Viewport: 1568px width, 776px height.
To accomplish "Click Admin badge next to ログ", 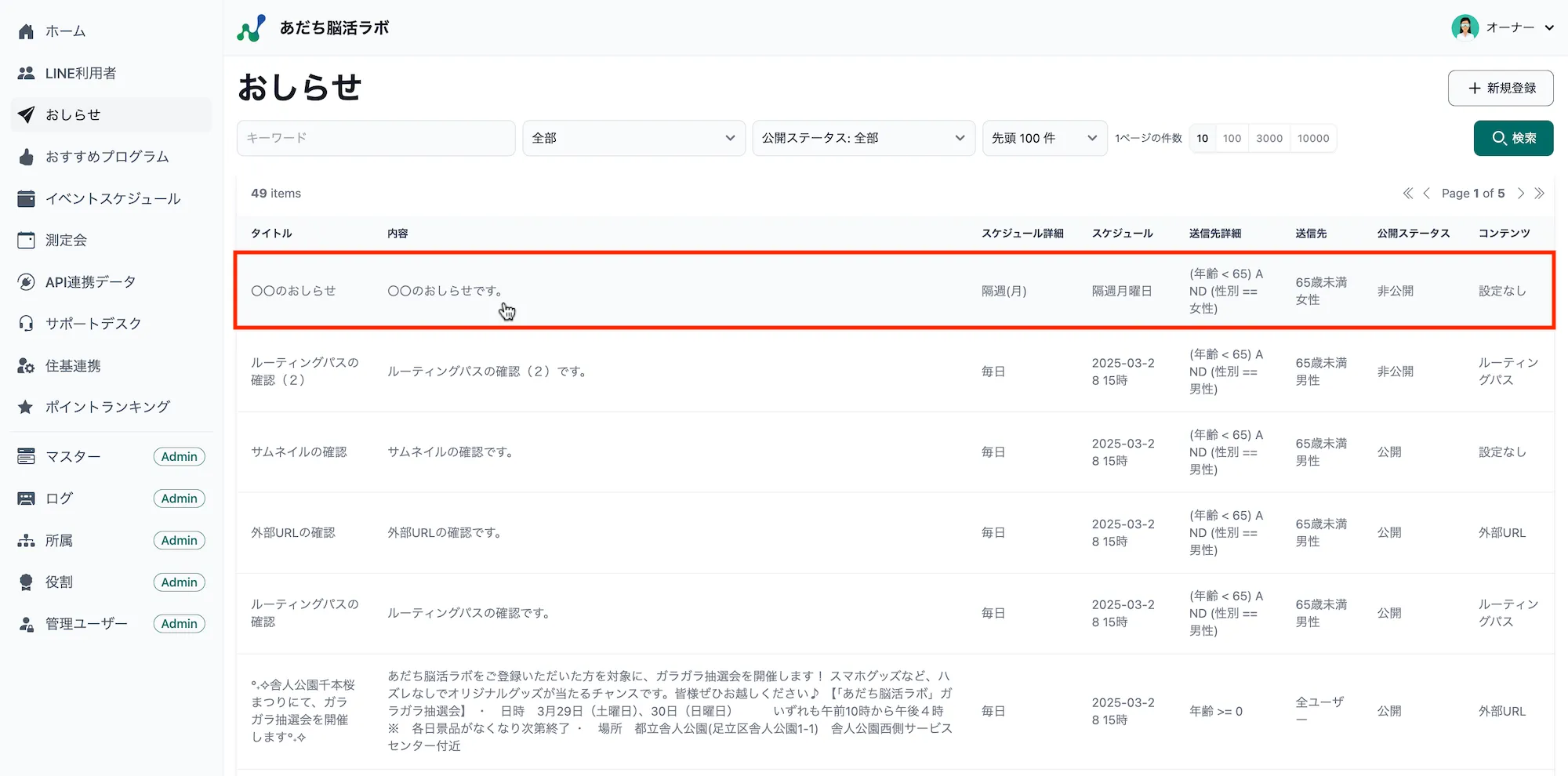I will pos(180,499).
